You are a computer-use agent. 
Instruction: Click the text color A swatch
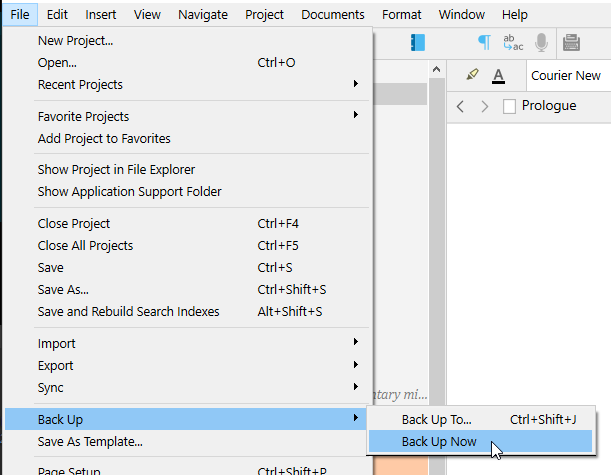[499, 75]
